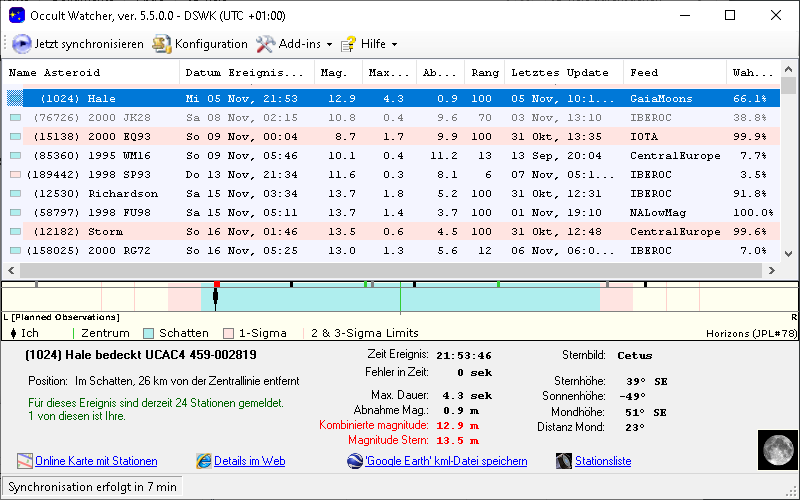Sort list by Datum Ereignis column header
The image size is (800, 500).
coord(243,73)
